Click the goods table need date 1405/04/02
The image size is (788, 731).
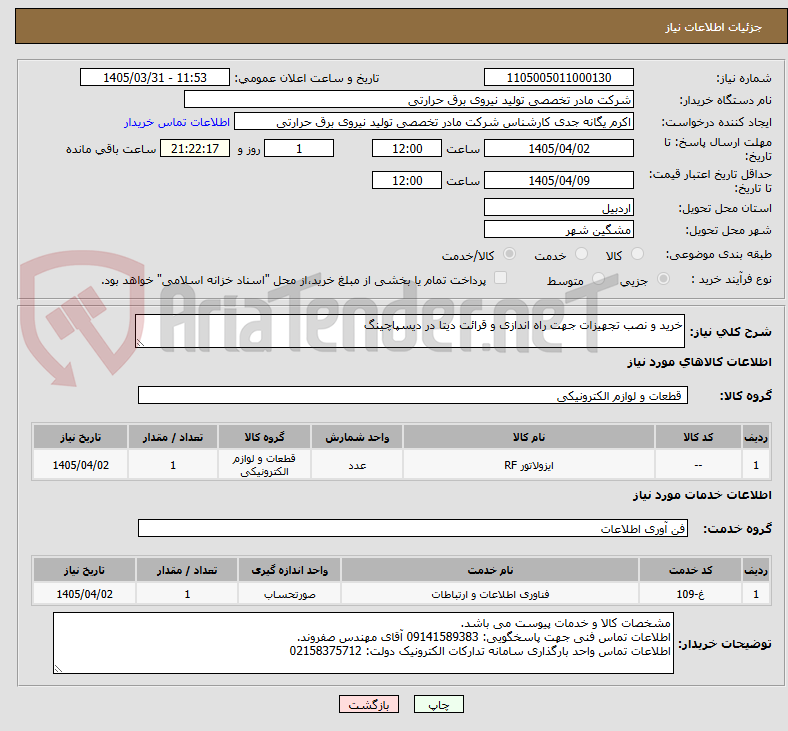coord(80,465)
